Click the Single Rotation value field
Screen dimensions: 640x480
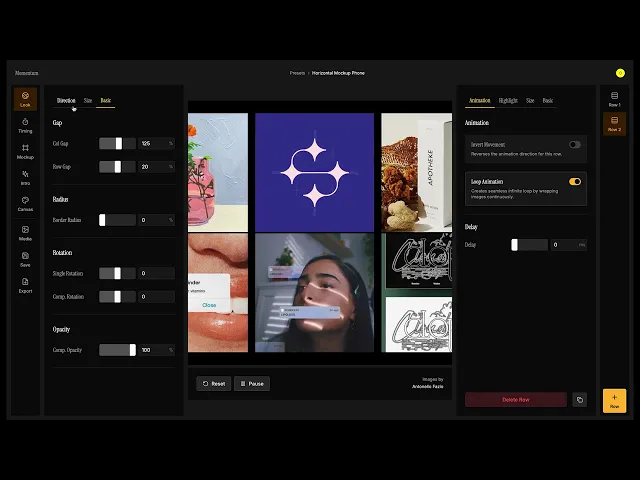point(157,273)
